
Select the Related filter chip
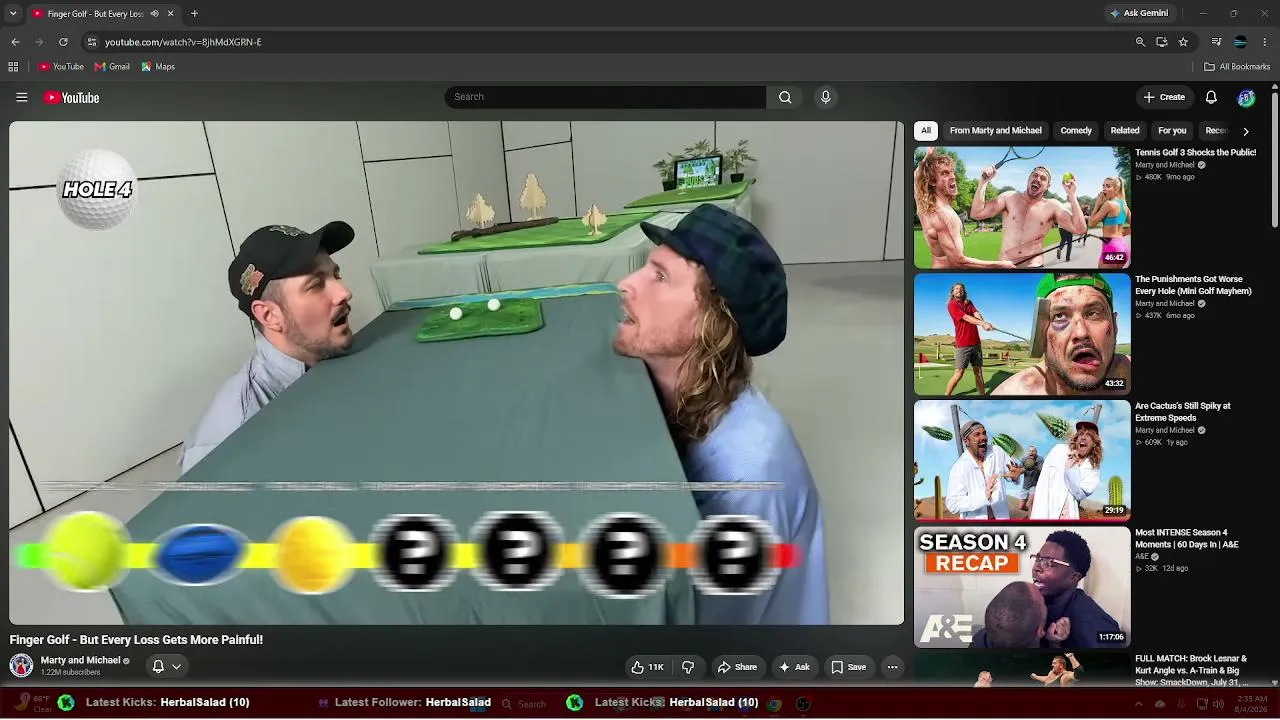click(x=1125, y=131)
